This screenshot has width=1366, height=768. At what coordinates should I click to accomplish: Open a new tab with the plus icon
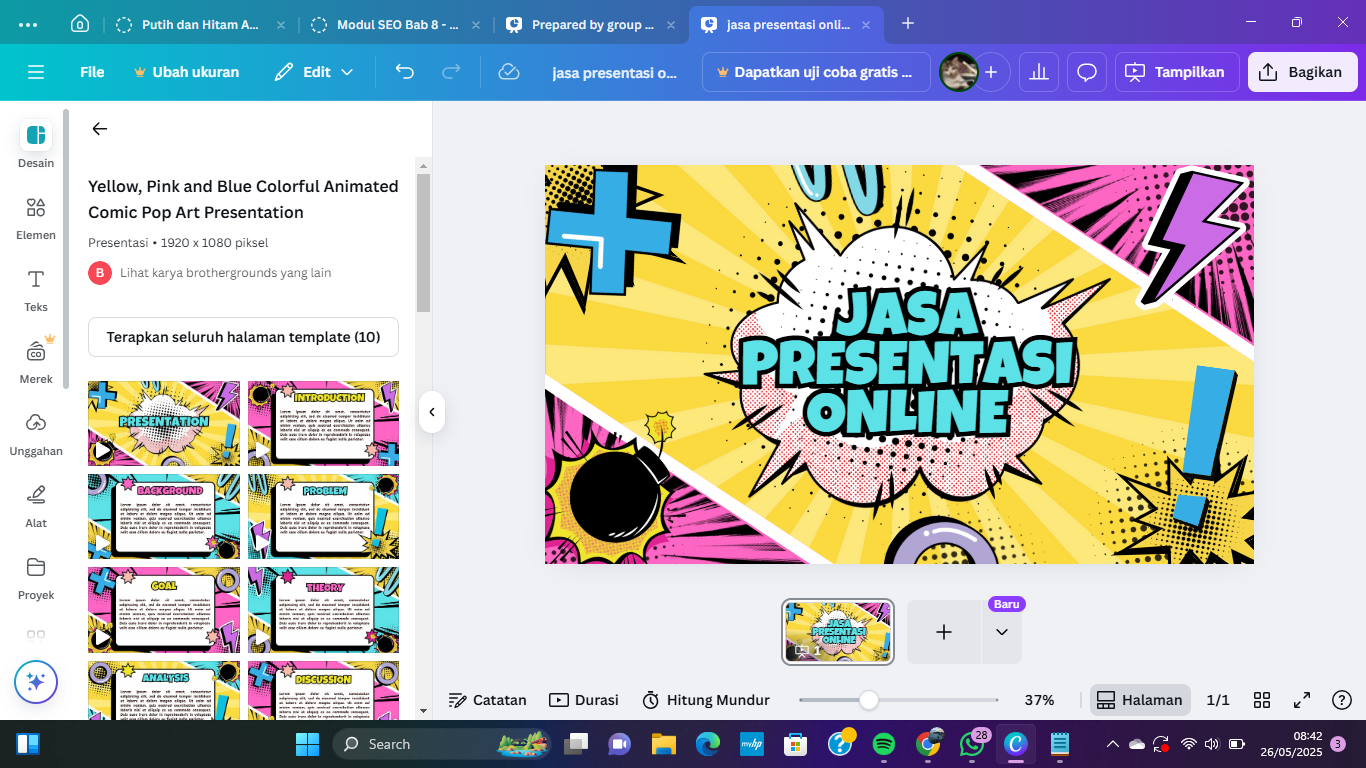click(x=908, y=23)
